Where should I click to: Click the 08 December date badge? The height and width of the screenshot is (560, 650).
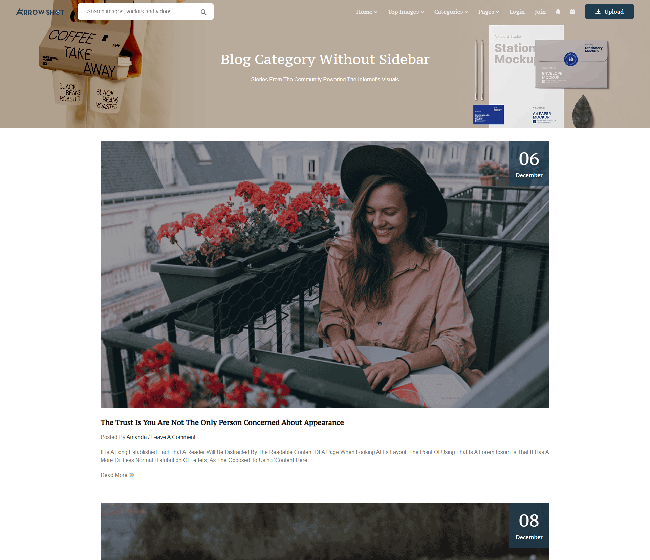(529, 526)
